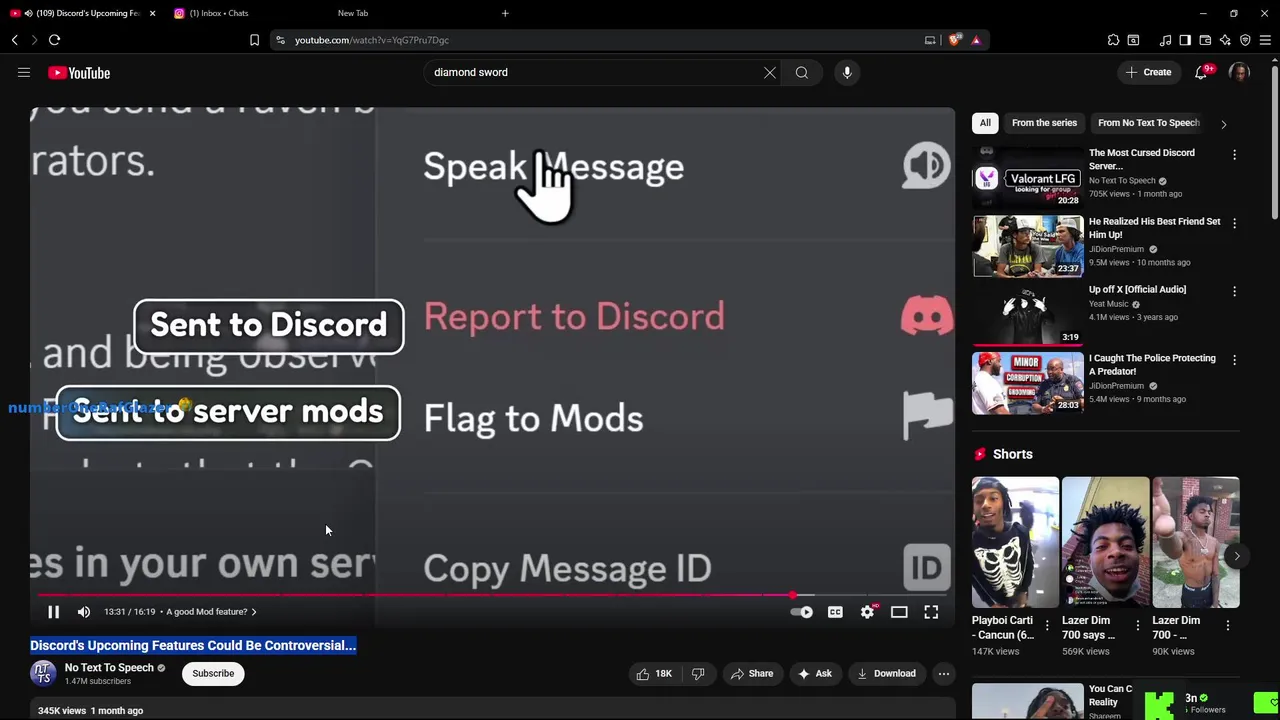Switch to the 'New Tab' browser tab
Screen dimensions: 1280x720
click(x=353, y=13)
